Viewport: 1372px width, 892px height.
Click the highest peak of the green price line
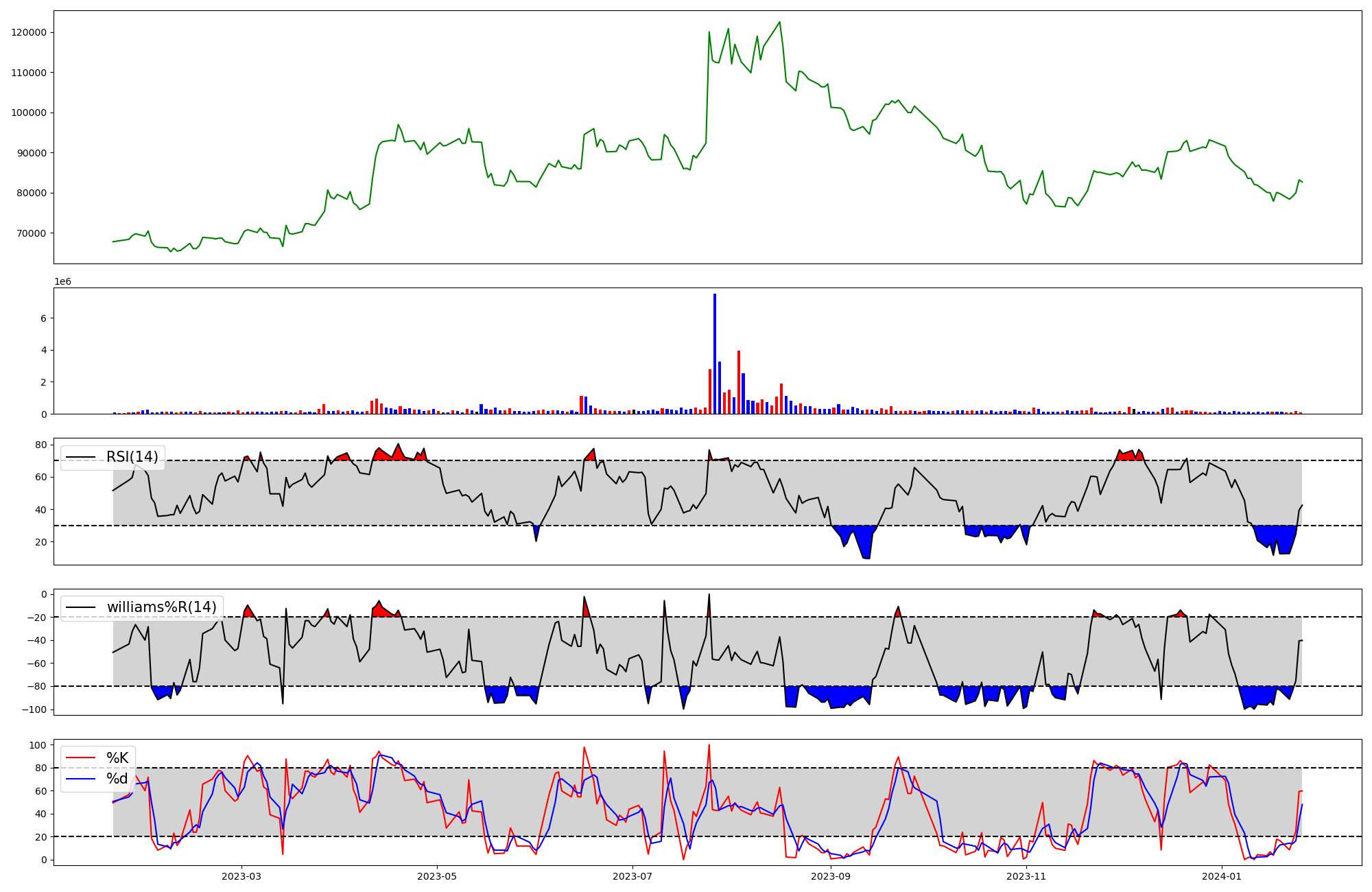click(779, 23)
